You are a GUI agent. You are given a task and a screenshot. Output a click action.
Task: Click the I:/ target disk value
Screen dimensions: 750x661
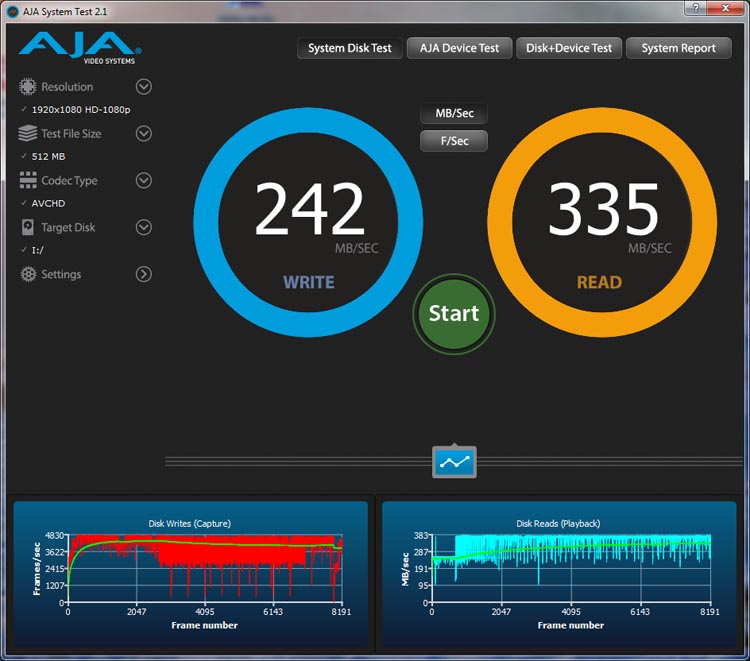37,250
